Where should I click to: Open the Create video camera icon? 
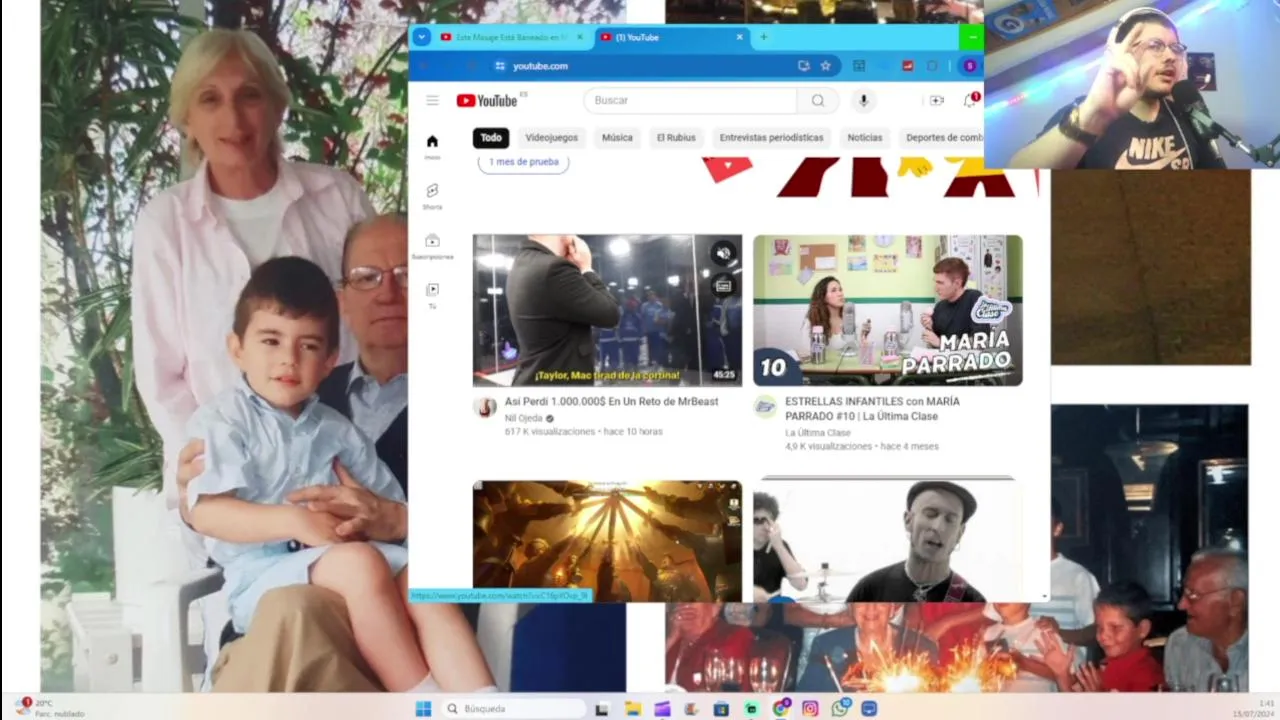[937, 100]
